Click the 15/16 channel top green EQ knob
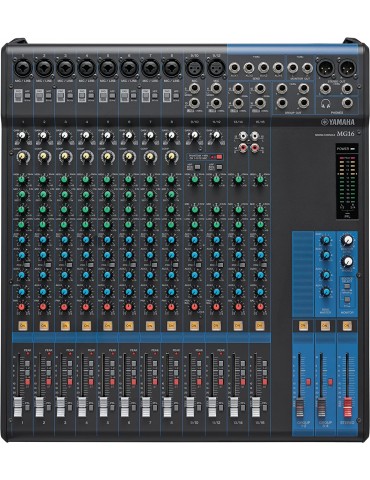Screen dimensions: 370x480 260,180
